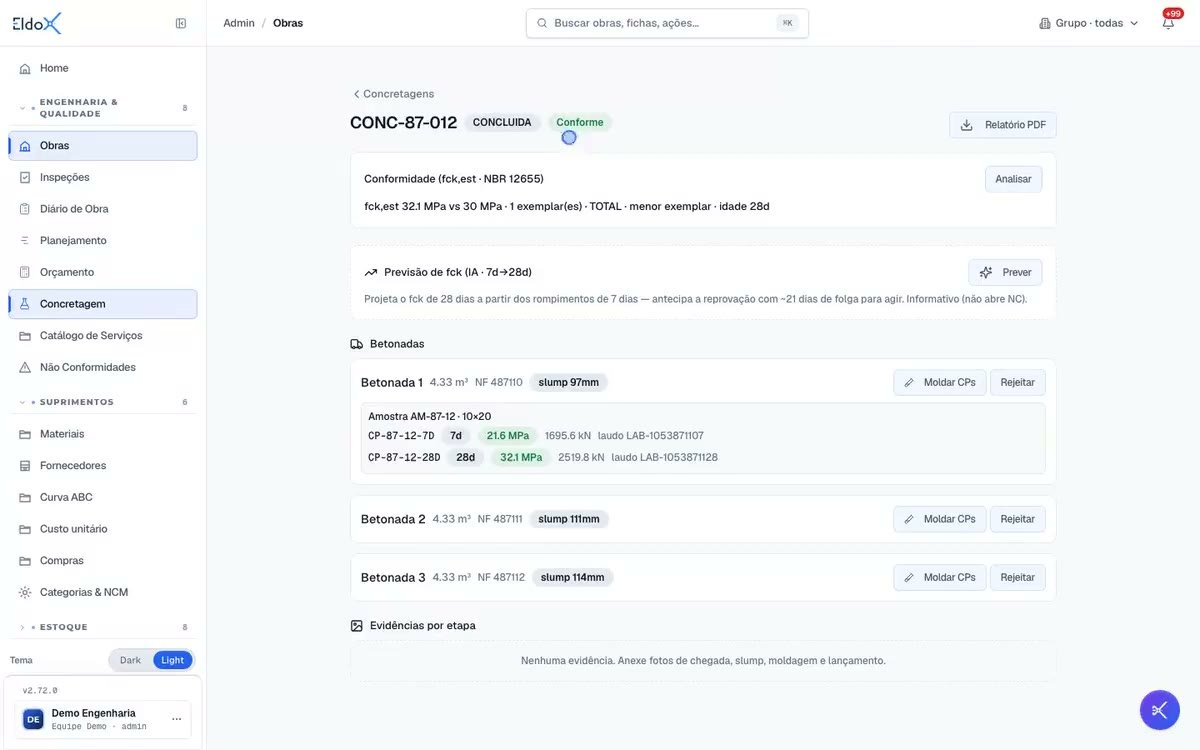Click the Home house icon
1200x750 pixels.
pyautogui.click(x=25, y=69)
